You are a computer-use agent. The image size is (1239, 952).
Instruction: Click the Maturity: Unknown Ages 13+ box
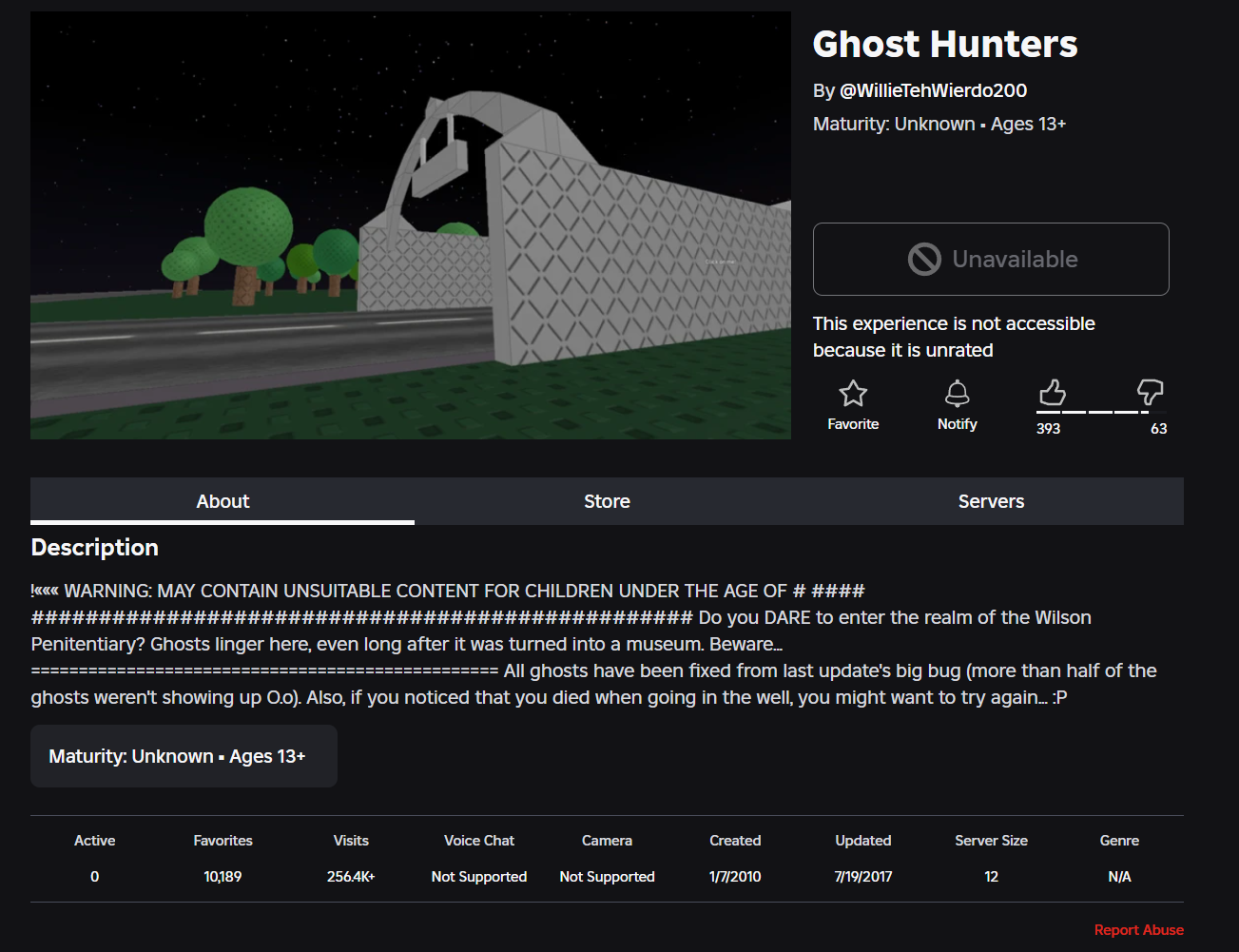(184, 756)
